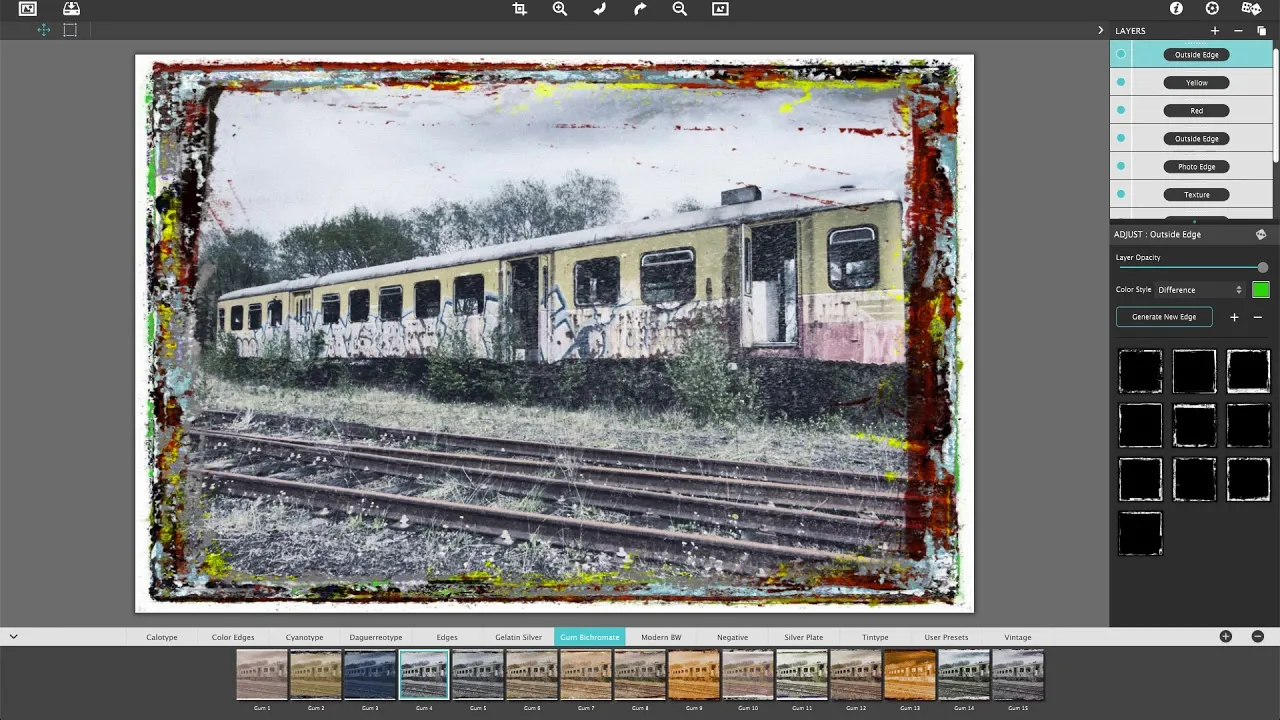Click the fit-image-to-screen icon
The image size is (1280, 720).
(720, 9)
